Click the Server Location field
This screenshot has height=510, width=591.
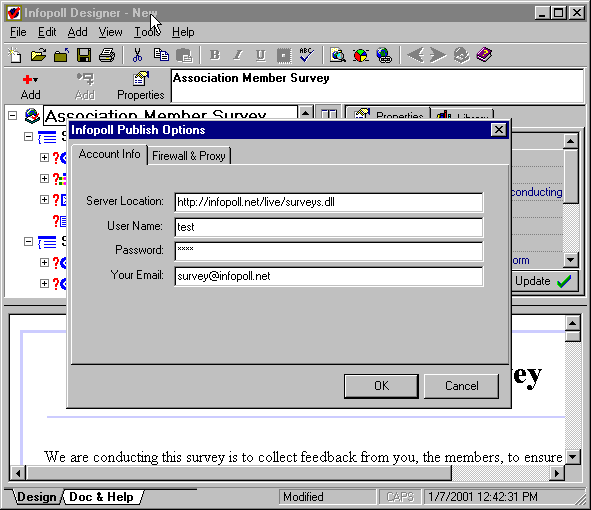click(x=329, y=202)
